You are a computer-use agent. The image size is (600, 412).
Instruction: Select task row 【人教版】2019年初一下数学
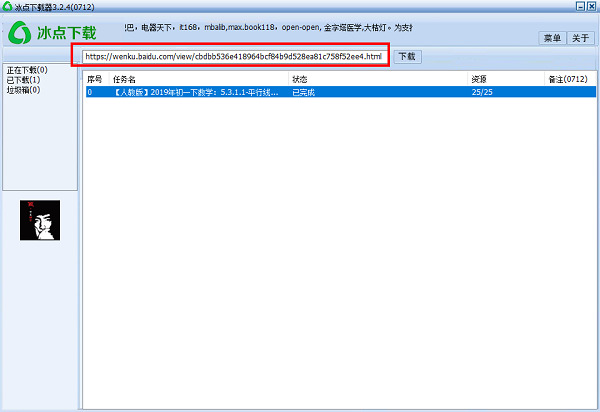click(341, 92)
